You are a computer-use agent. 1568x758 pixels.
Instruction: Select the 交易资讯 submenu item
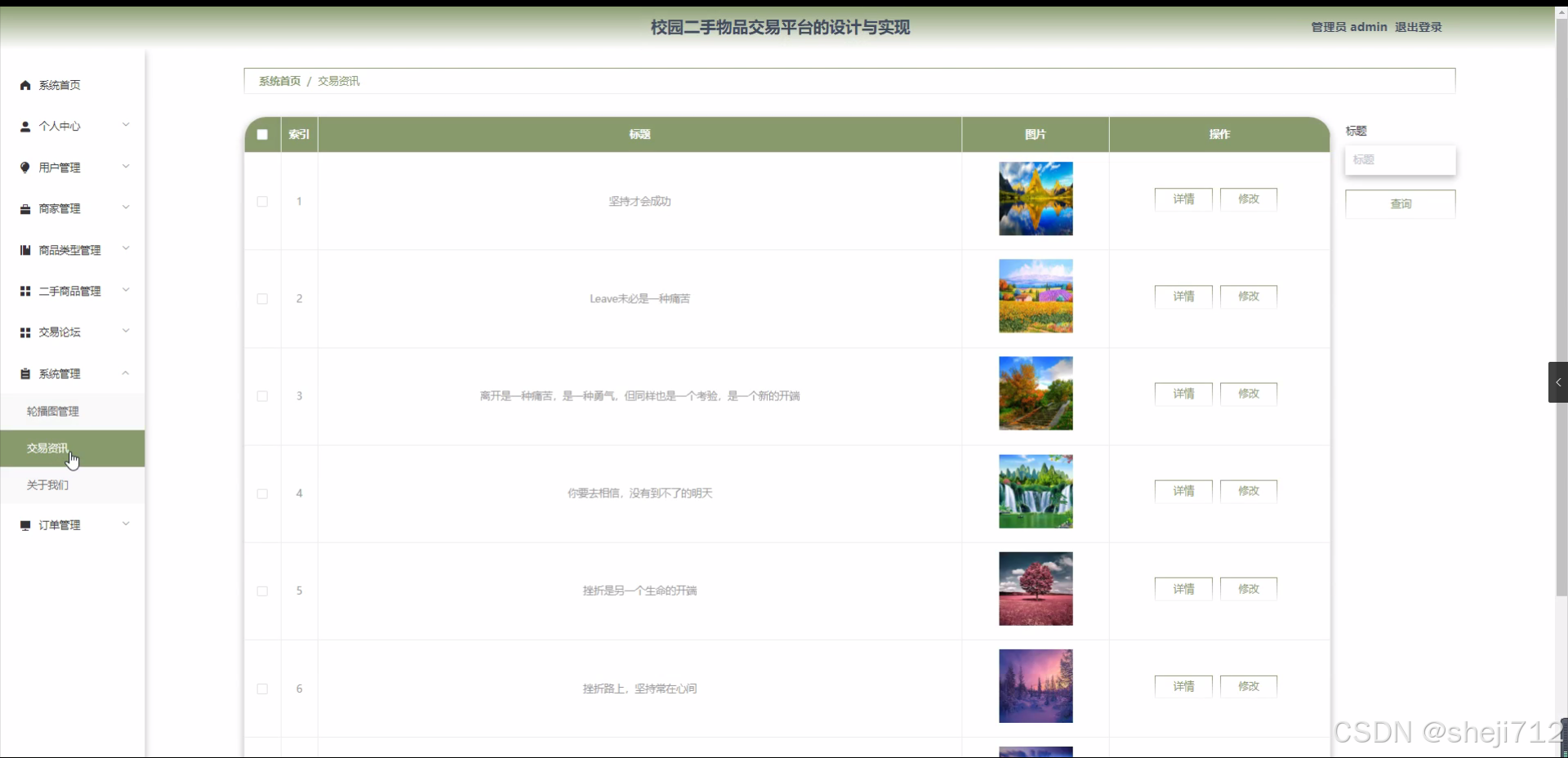pos(73,448)
